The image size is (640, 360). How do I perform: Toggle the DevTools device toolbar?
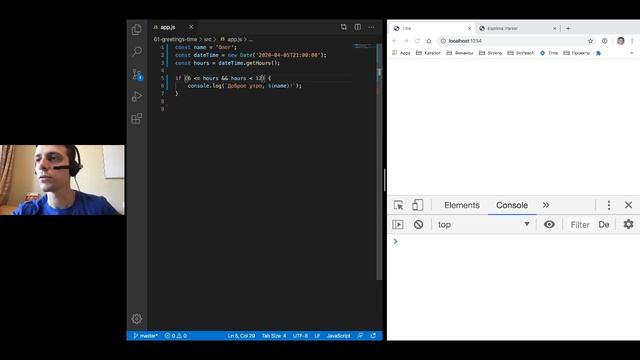(x=417, y=205)
